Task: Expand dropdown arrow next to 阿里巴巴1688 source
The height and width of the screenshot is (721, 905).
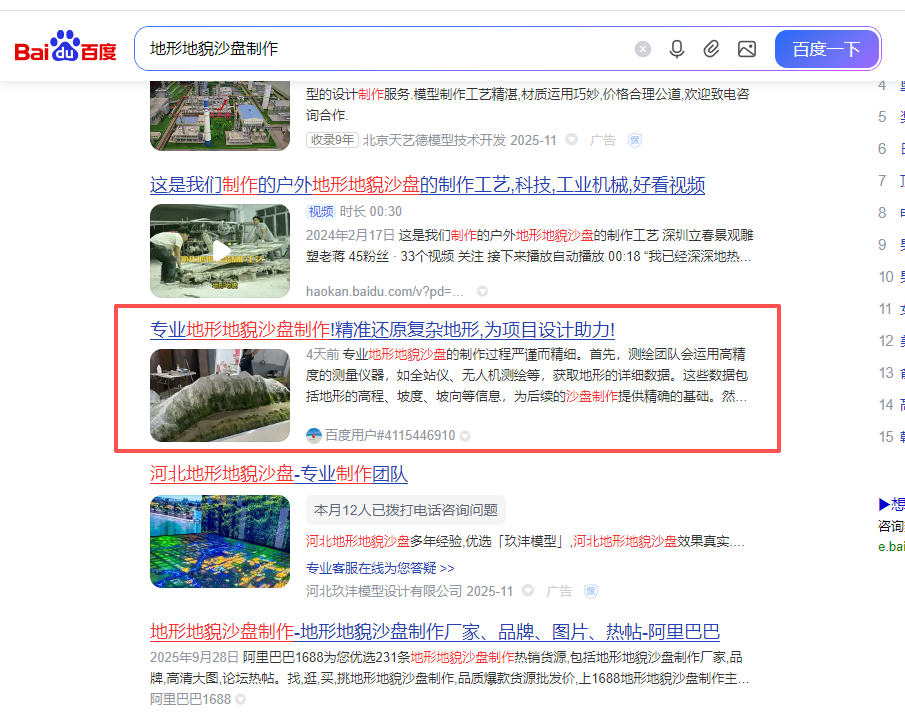Action: (x=242, y=700)
